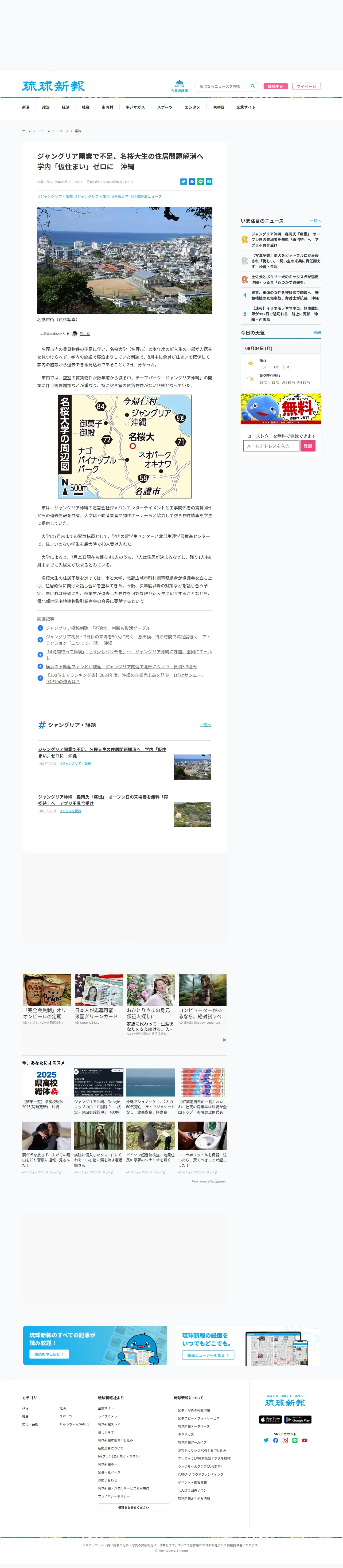The height and width of the screenshot is (1568, 343).
Task: Click the #沖縄経済ニュース tag
Action: [146, 197]
